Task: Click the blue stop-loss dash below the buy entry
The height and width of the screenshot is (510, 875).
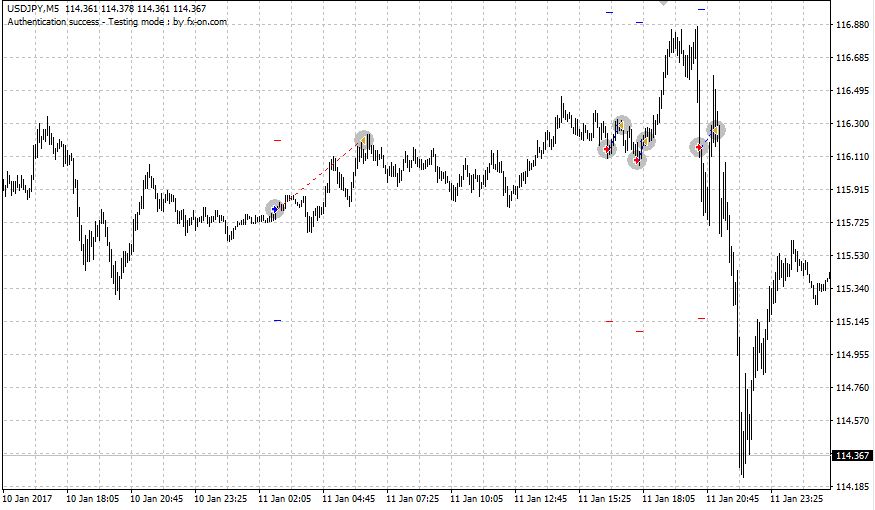Action: [x=277, y=321]
